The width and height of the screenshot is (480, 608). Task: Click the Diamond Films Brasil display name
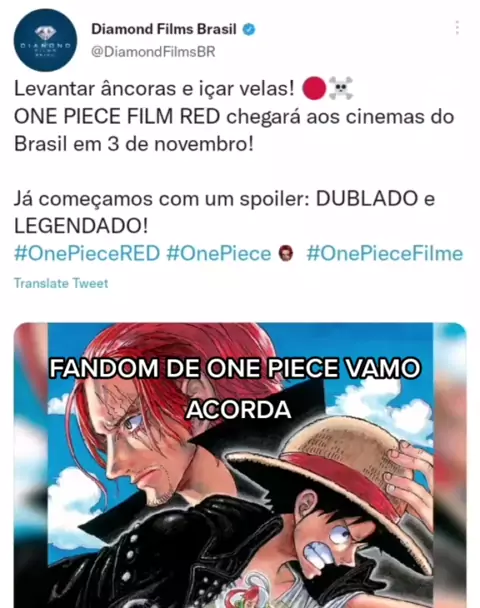(x=164, y=29)
